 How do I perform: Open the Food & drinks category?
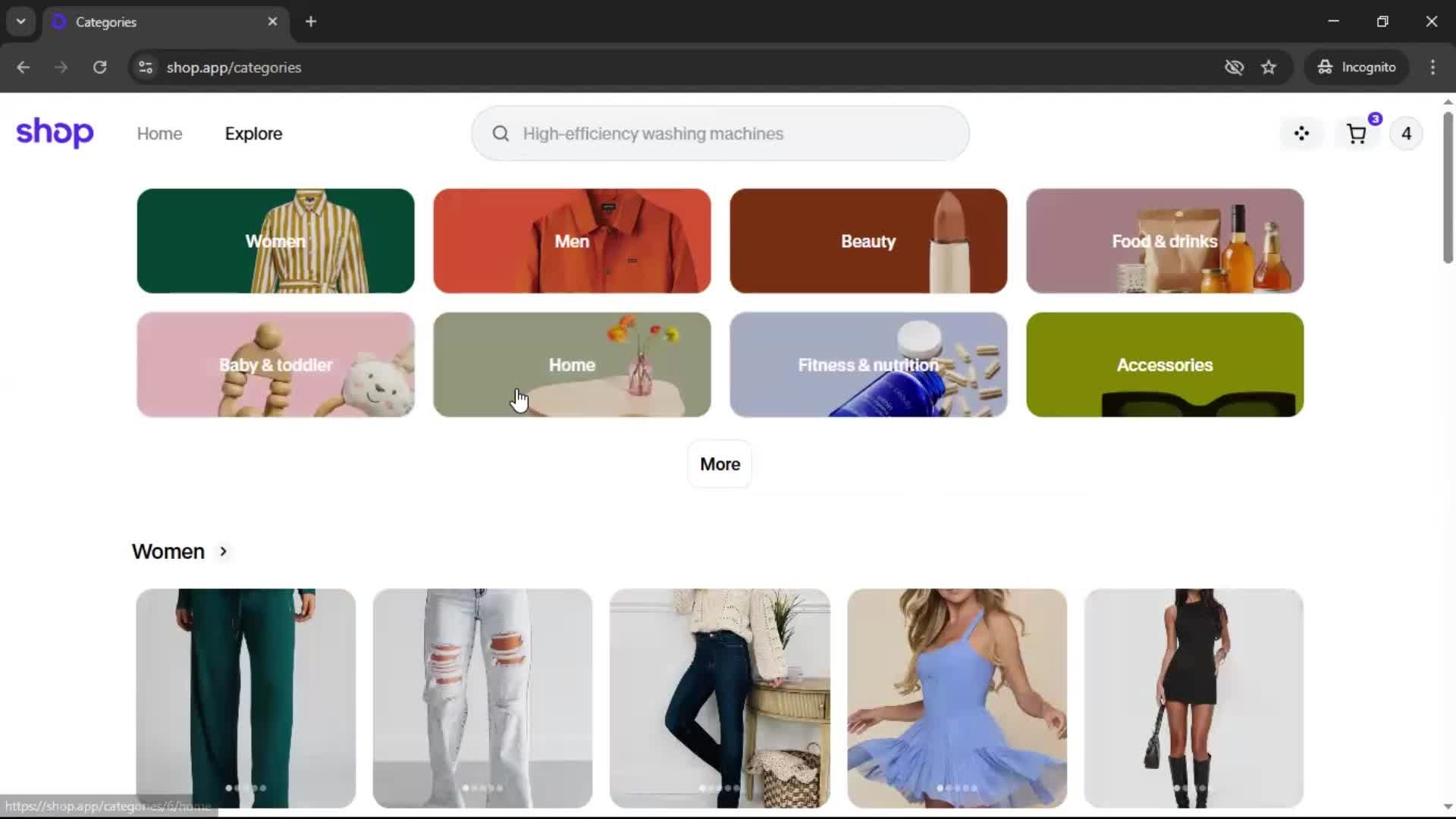1164,240
